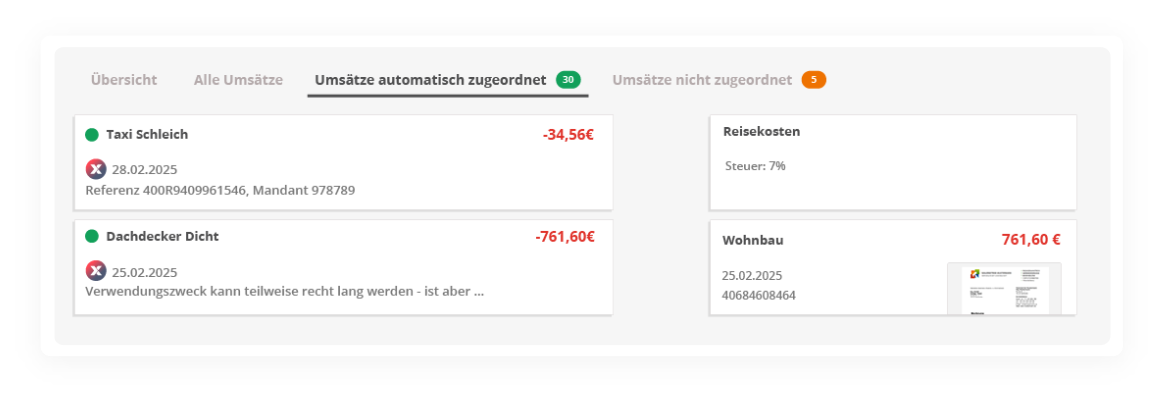This screenshot has height=402, width=1164.
Task: Open the Wohnbau invoice document thumbnail
Action: click(x=1004, y=289)
